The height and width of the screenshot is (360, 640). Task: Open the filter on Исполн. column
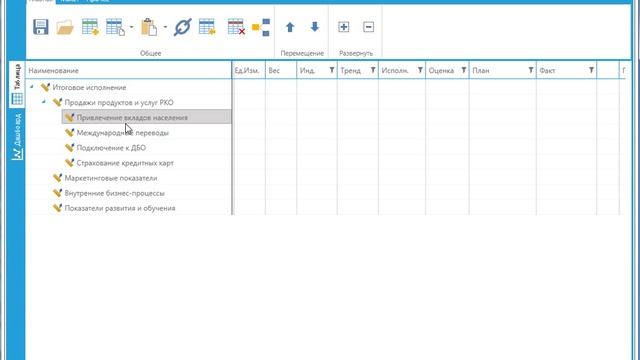[x=420, y=70]
